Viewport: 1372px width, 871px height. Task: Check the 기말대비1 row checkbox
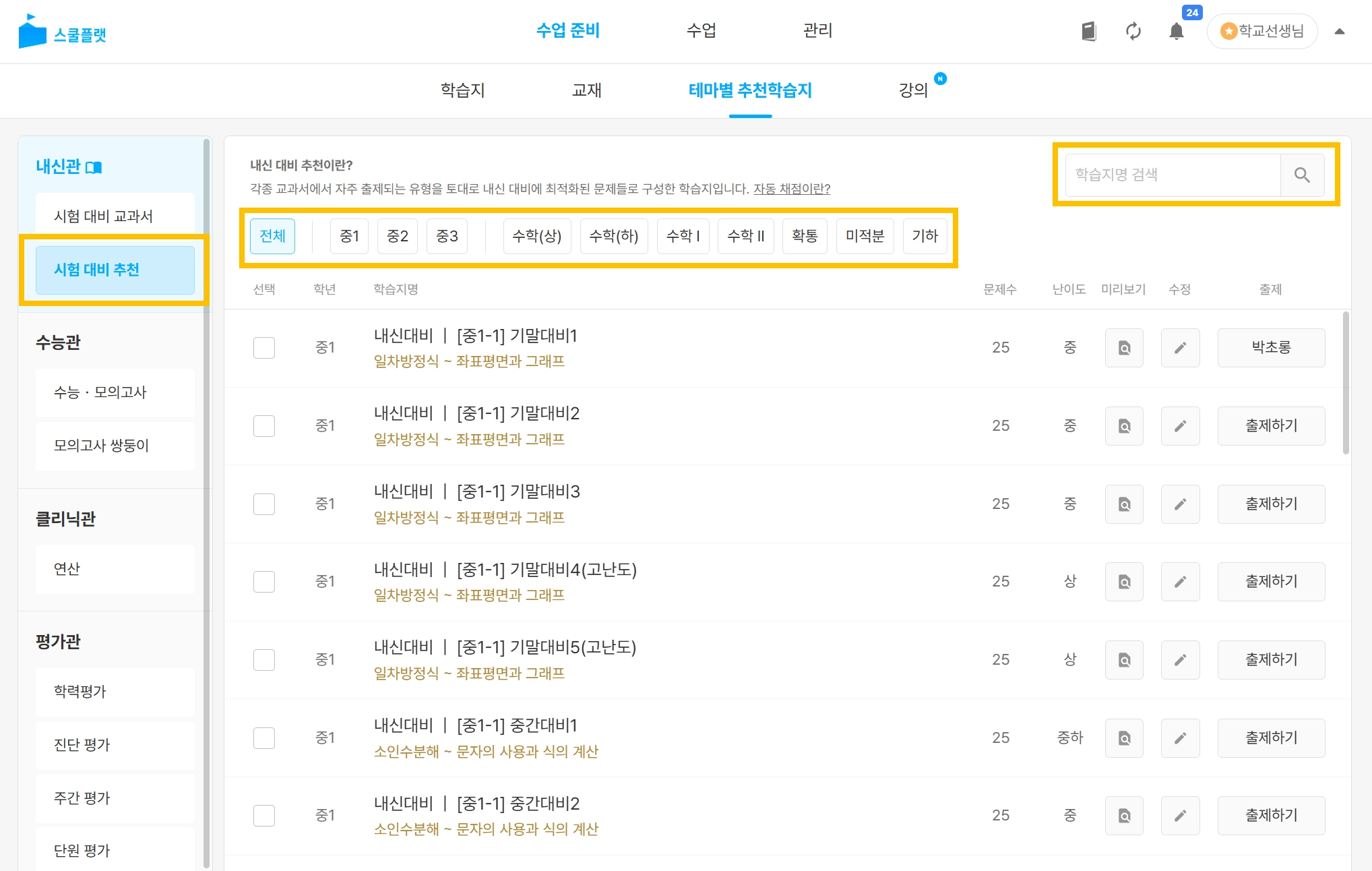[264, 348]
